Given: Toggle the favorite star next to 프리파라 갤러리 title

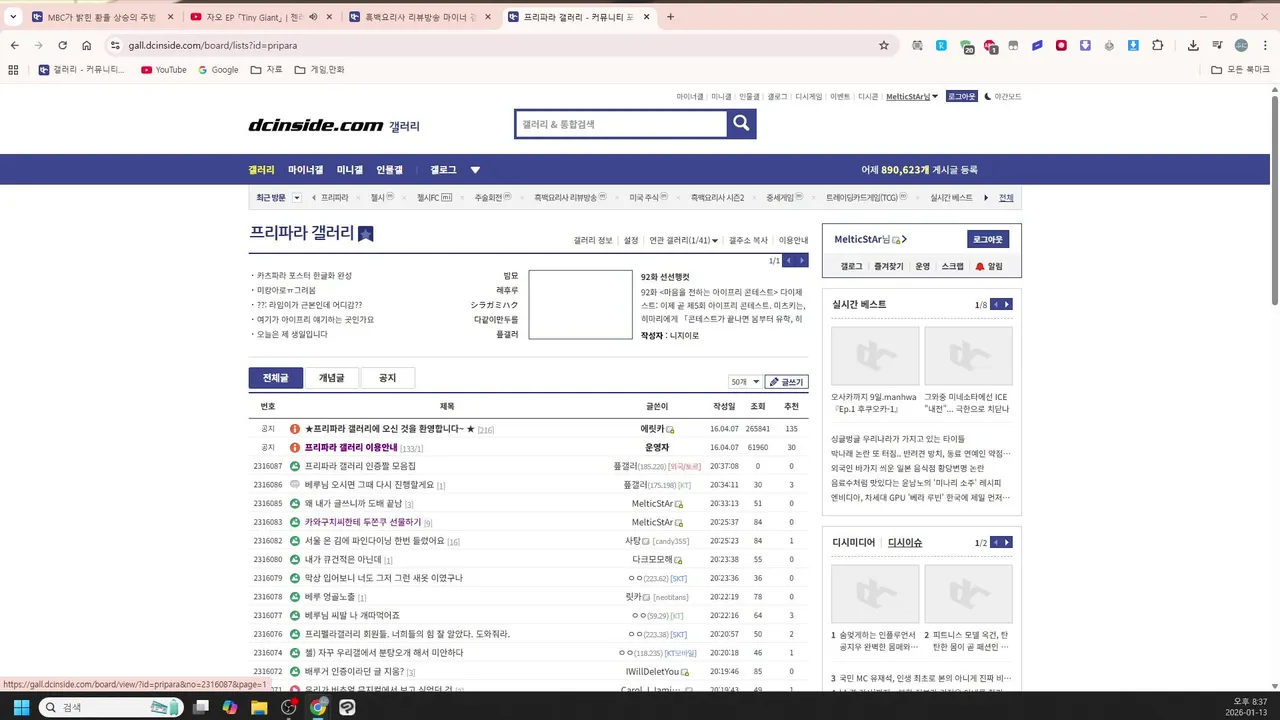Looking at the screenshot, I should click(x=366, y=234).
